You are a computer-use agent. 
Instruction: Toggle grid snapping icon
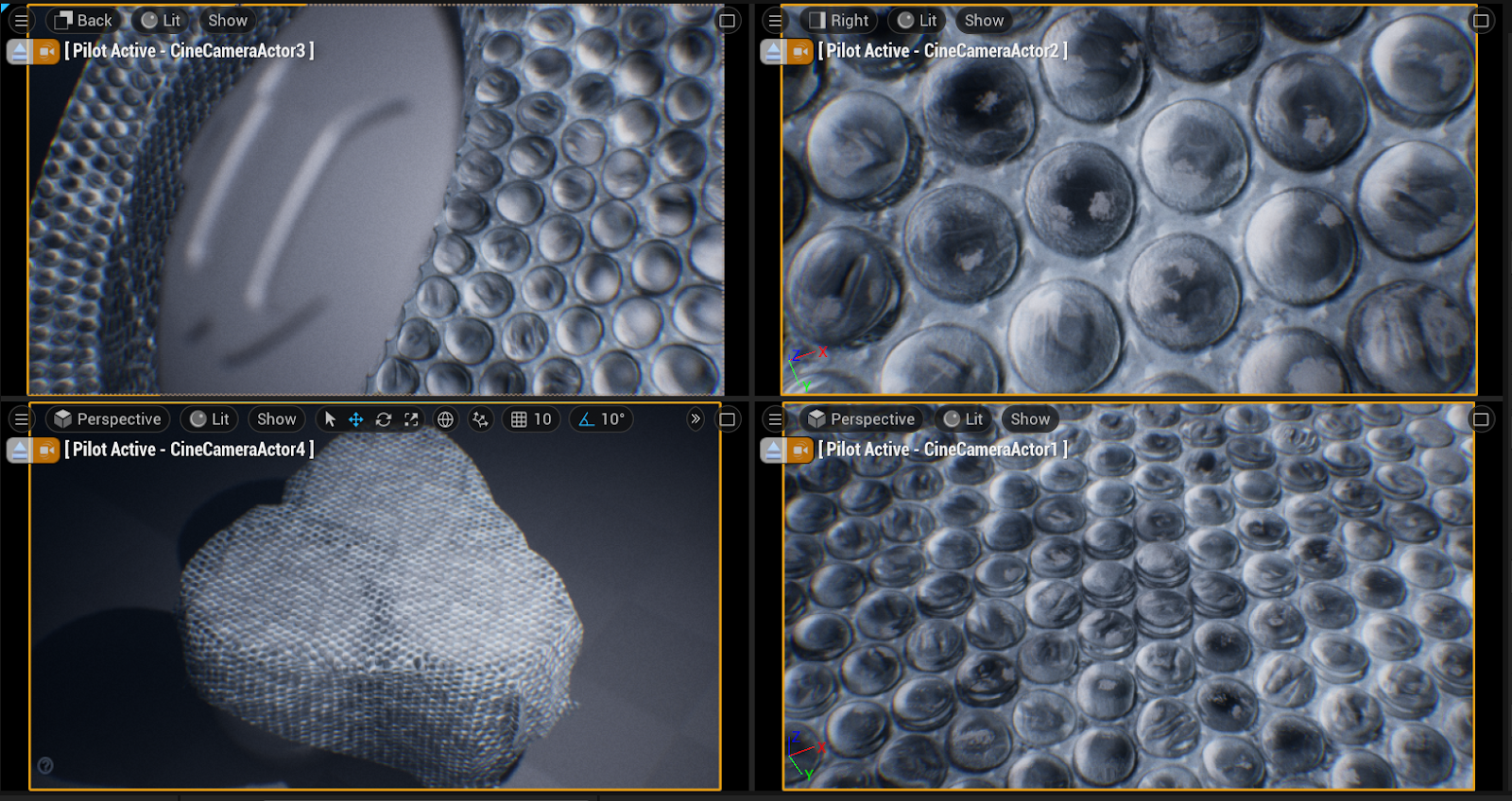519,418
